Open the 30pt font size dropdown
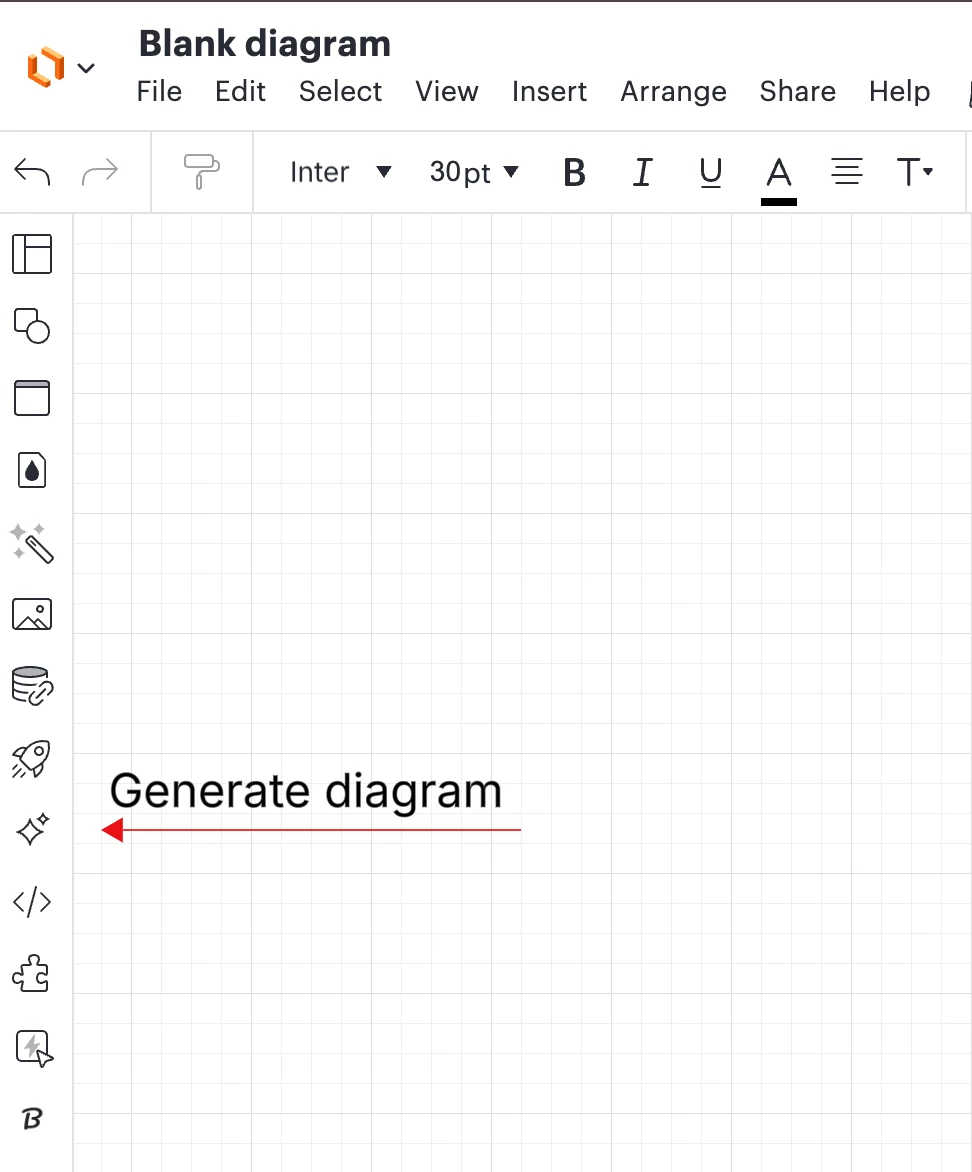Image resolution: width=972 pixels, height=1172 pixels. click(x=474, y=172)
